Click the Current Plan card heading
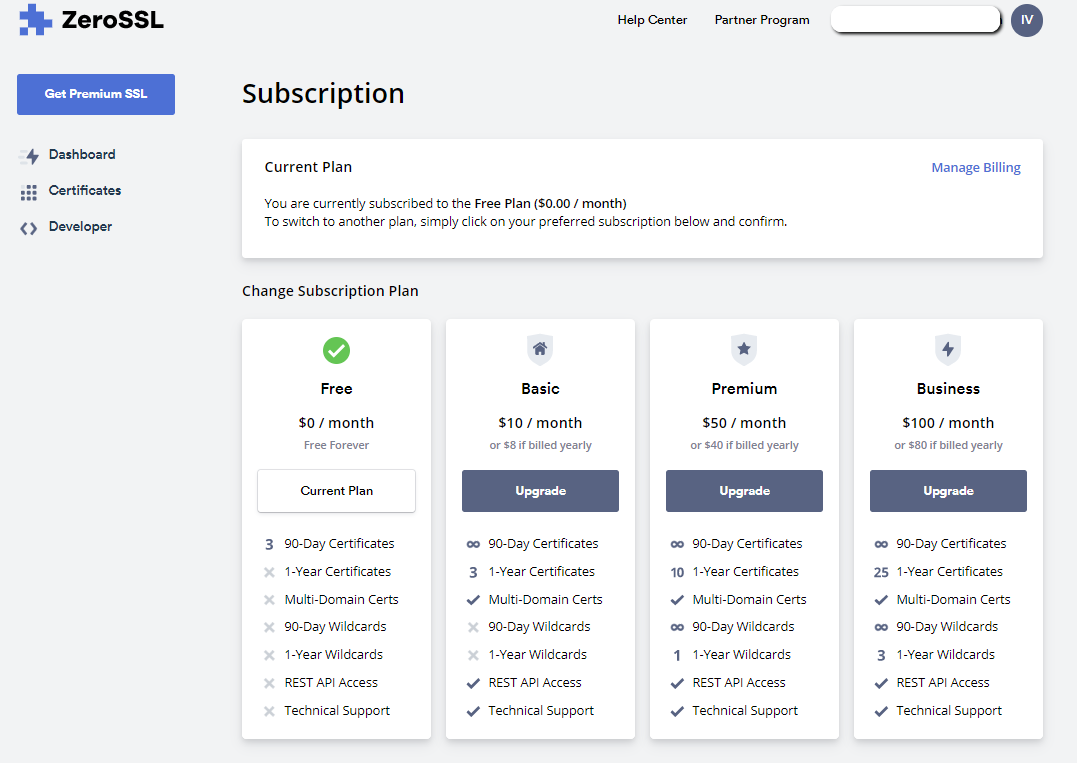The width and height of the screenshot is (1077, 763). pyautogui.click(x=308, y=167)
